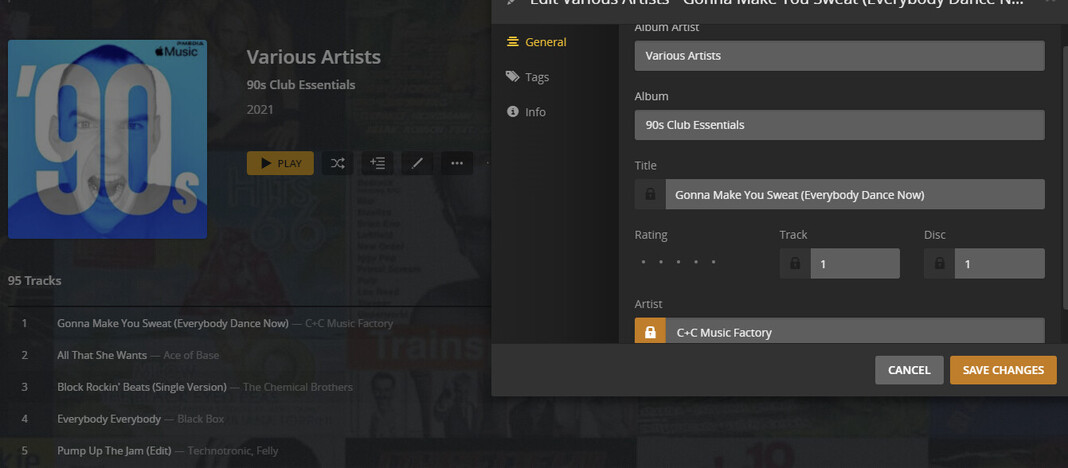Set rating using the rating dots
The image size is (1068, 468).
(678, 262)
